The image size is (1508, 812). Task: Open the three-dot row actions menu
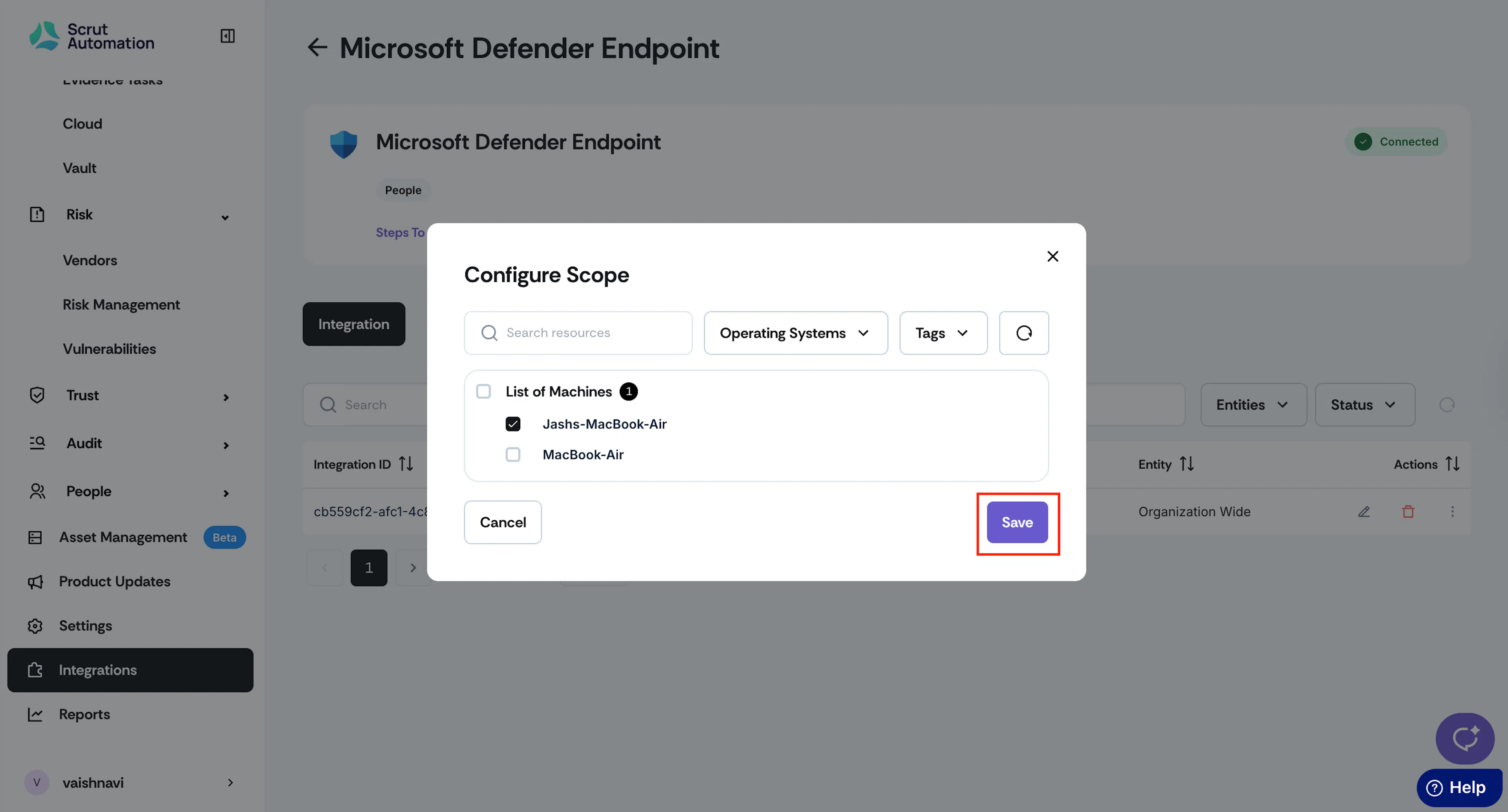tap(1452, 511)
